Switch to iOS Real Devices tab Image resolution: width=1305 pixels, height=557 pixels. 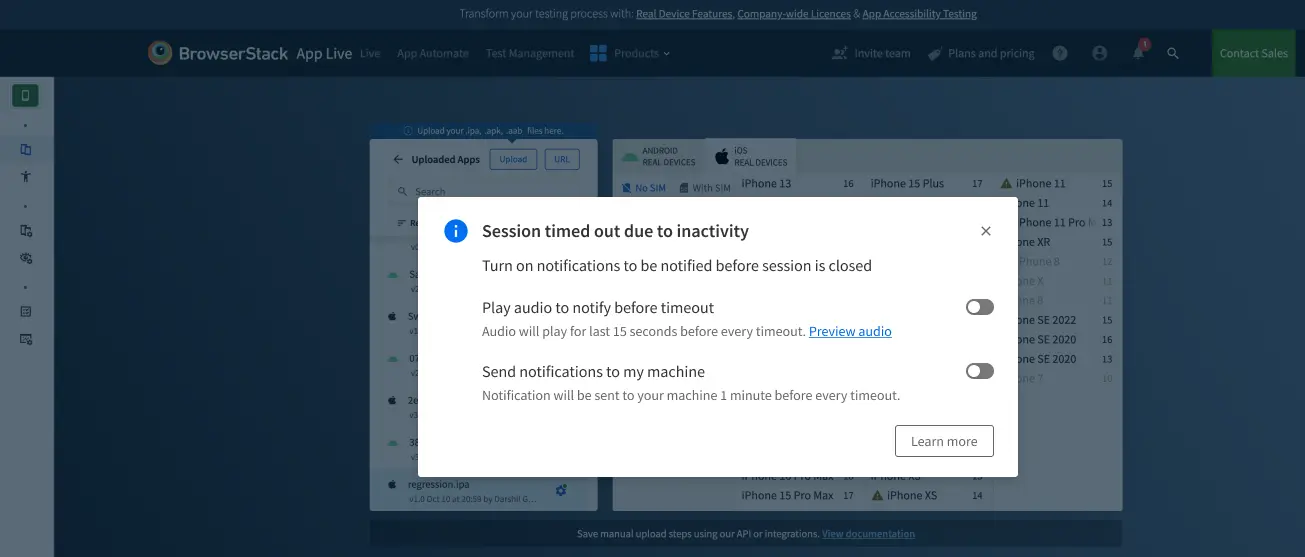tap(750, 156)
